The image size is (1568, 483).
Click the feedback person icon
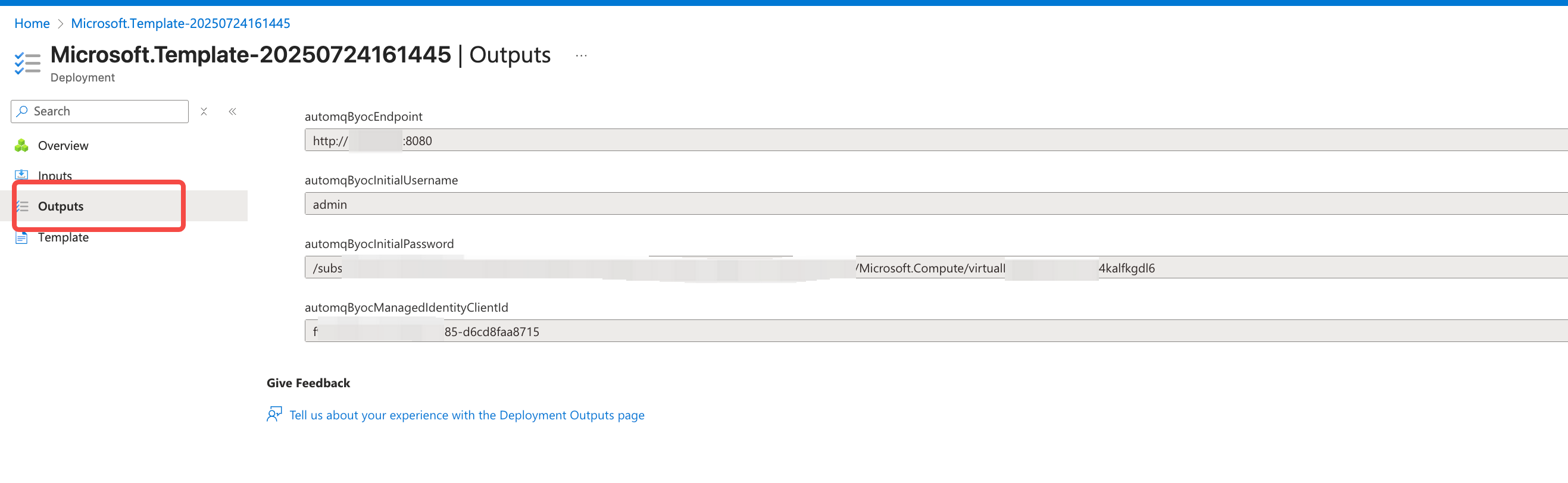(274, 414)
